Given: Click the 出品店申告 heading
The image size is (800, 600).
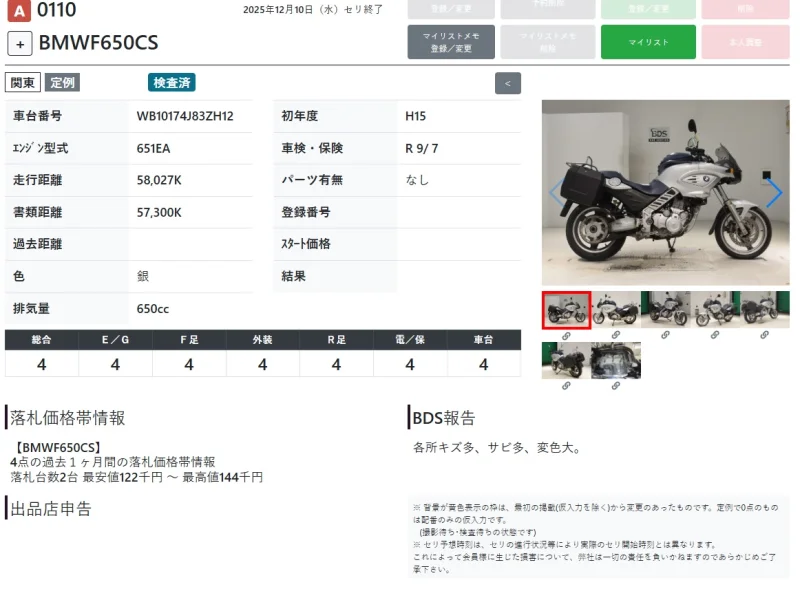Looking at the screenshot, I should tap(51, 509).
